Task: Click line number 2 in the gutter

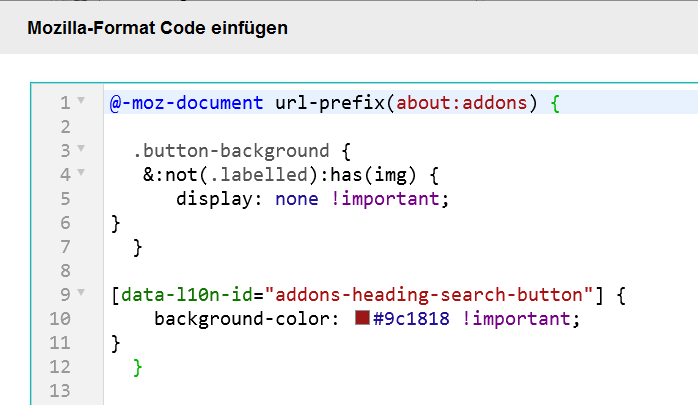Action: (65, 126)
